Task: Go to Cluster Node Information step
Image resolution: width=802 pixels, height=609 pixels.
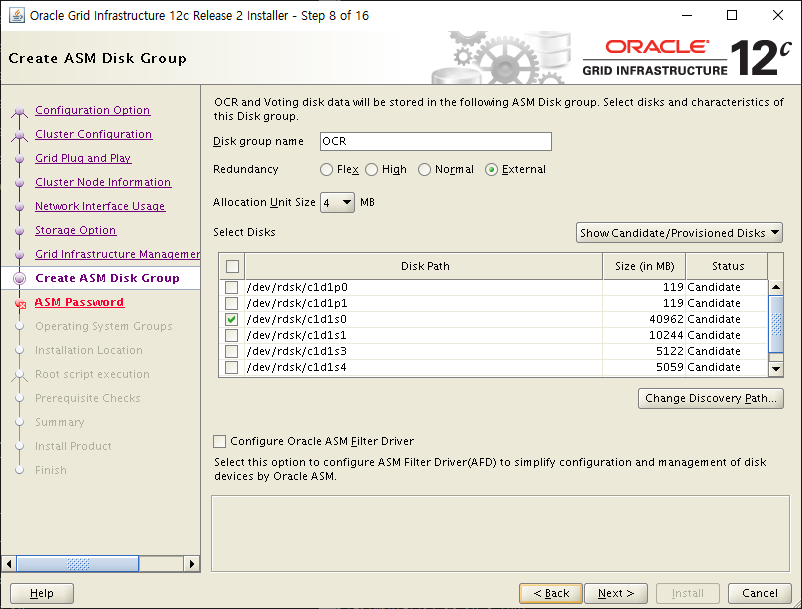Action: [x=103, y=182]
